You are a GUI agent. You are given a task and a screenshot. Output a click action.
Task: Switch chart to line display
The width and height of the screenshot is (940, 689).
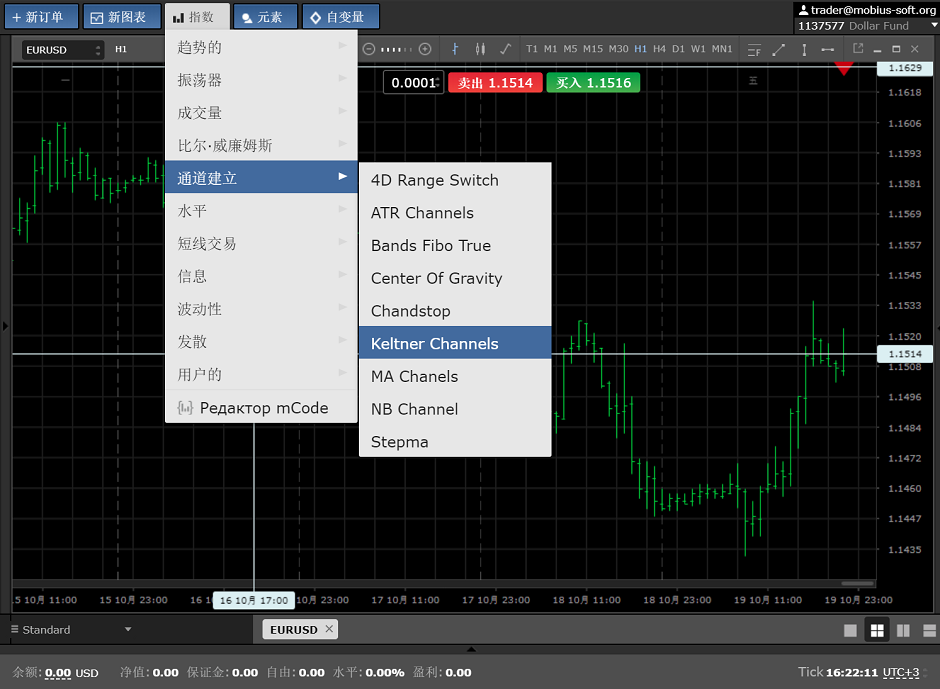click(505, 49)
